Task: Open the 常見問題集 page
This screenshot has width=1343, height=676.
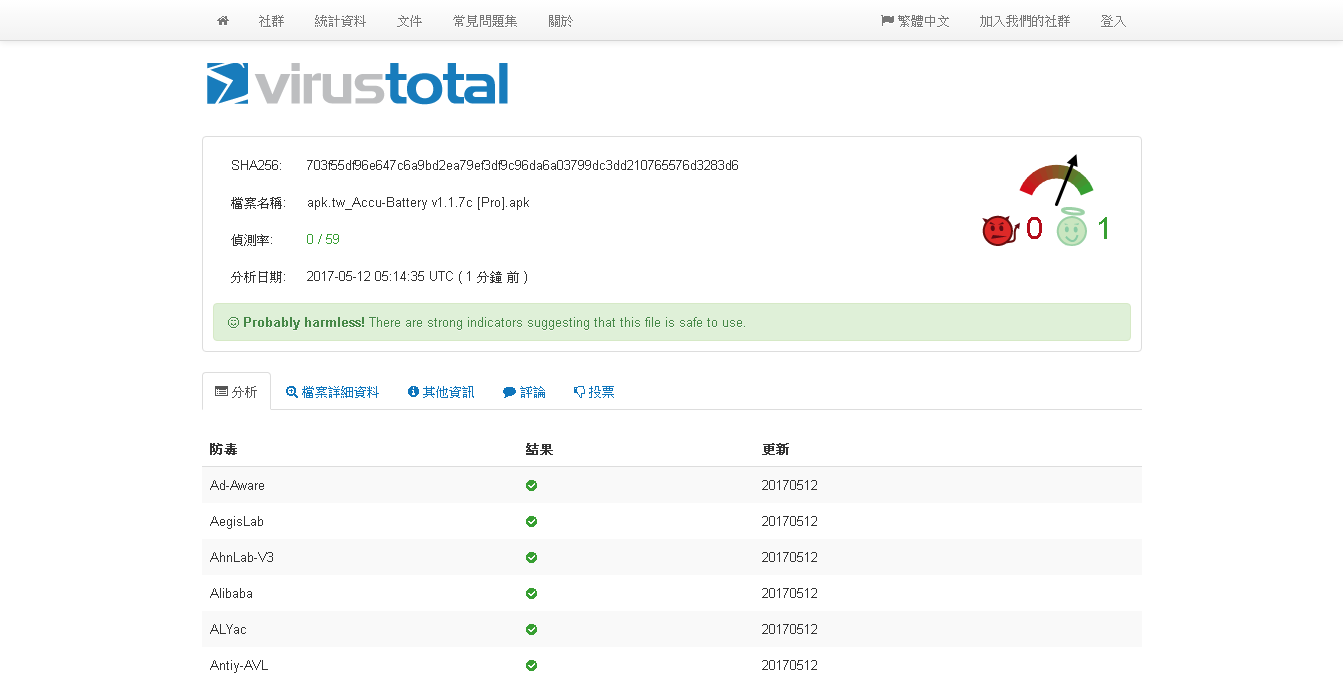Action: point(485,21)
